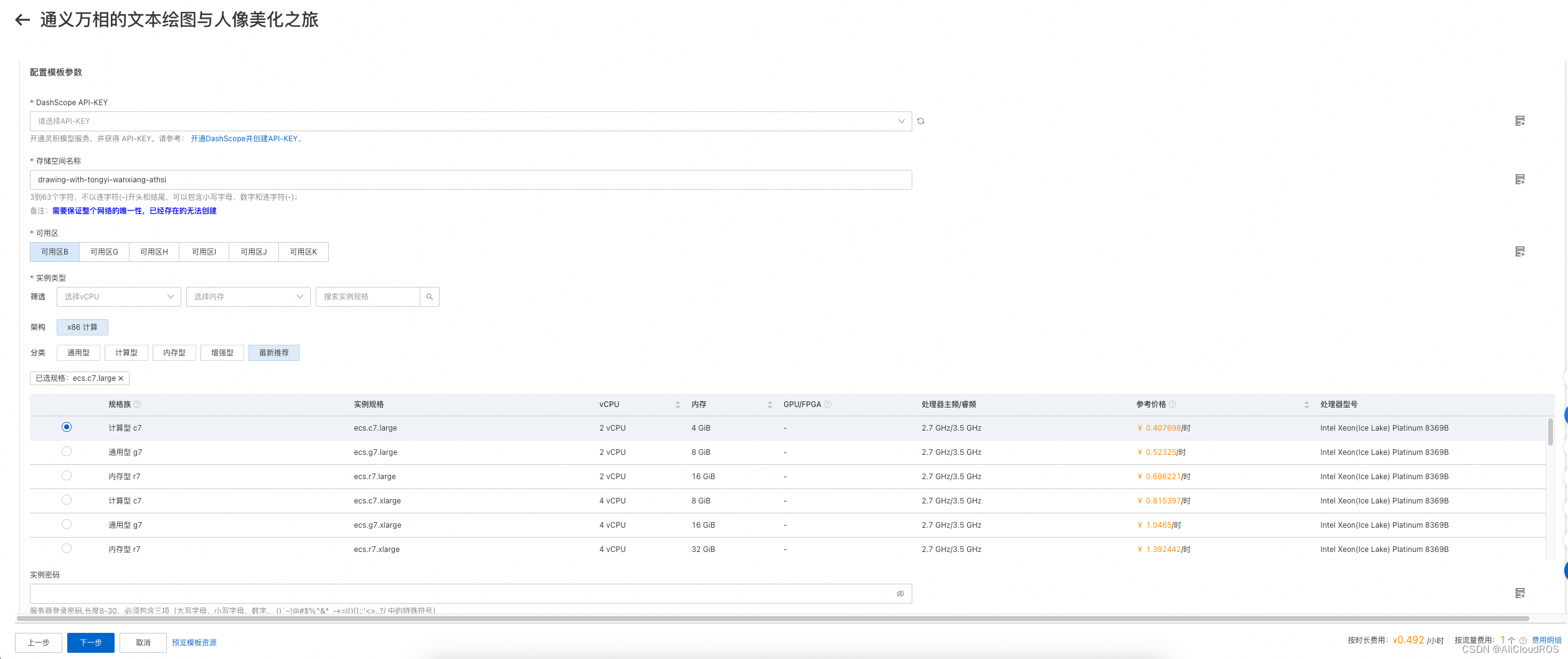Filter category by 内存型
This screenshot has width=1568, height=659.
(x=174, y=353)
